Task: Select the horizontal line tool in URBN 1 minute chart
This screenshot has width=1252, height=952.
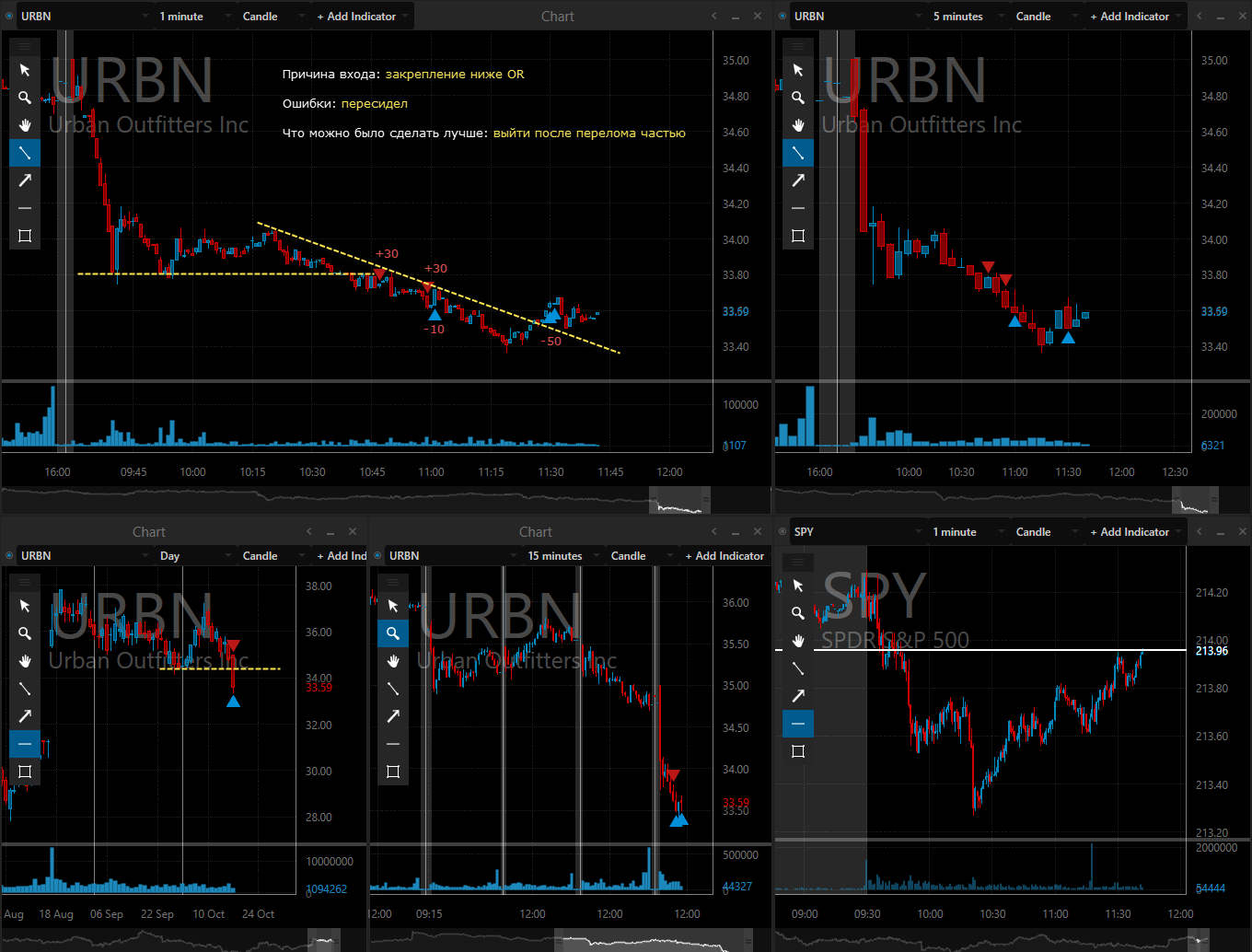Action: click(25, 208)
